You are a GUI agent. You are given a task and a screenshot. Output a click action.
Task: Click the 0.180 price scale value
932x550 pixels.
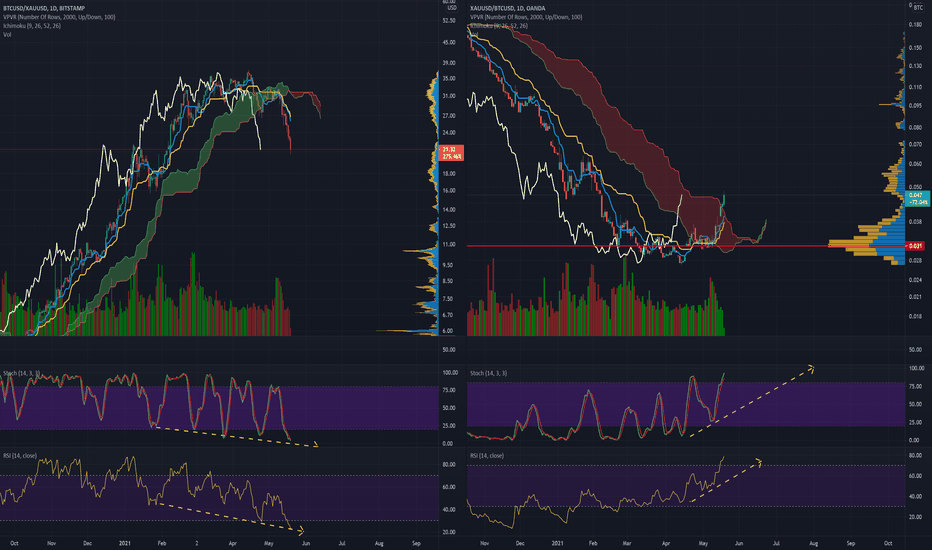point(915,24)
